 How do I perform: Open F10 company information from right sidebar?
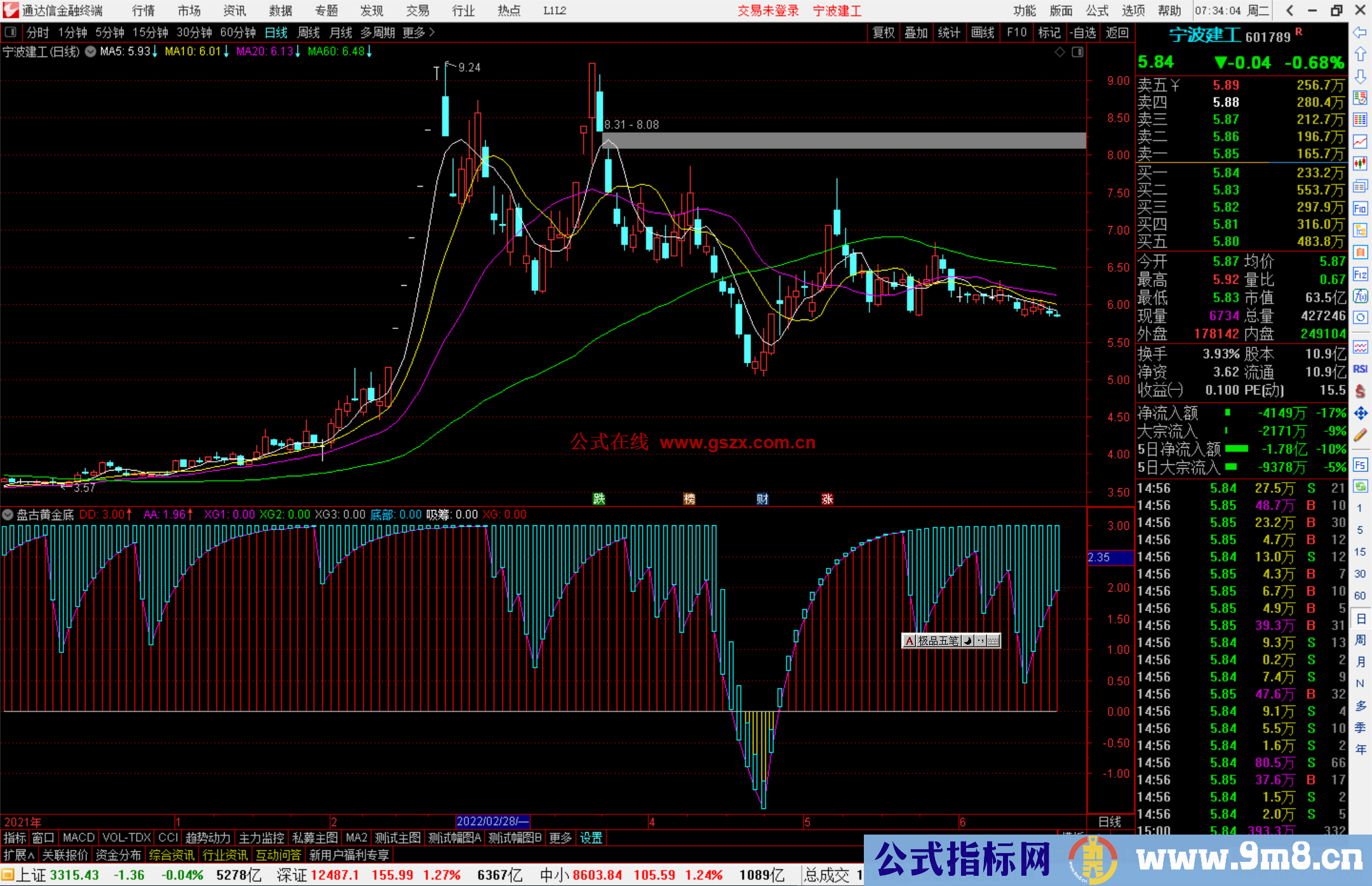pos(1361,208)
